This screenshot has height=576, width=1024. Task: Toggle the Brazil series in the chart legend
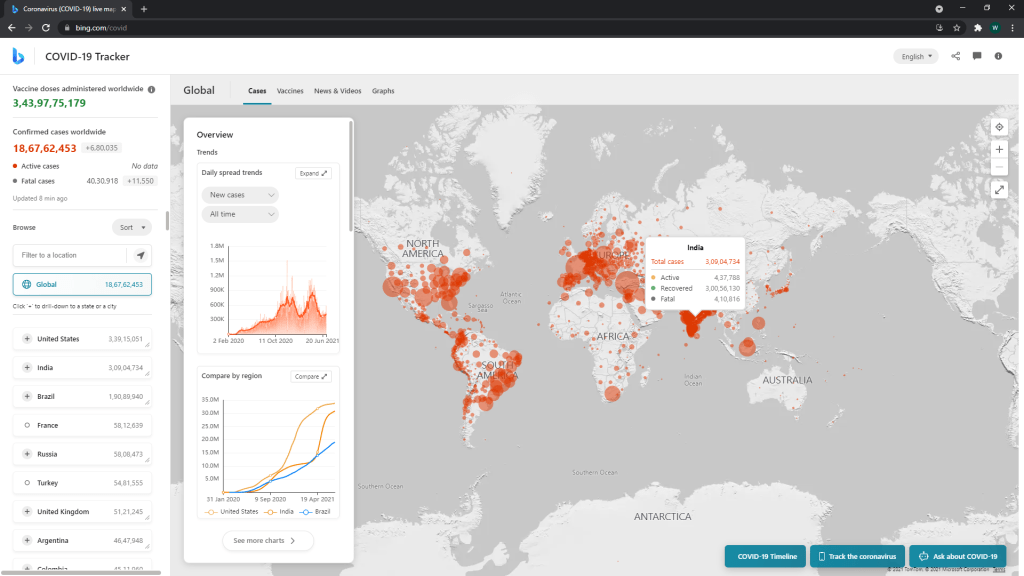tap(317, 511)
